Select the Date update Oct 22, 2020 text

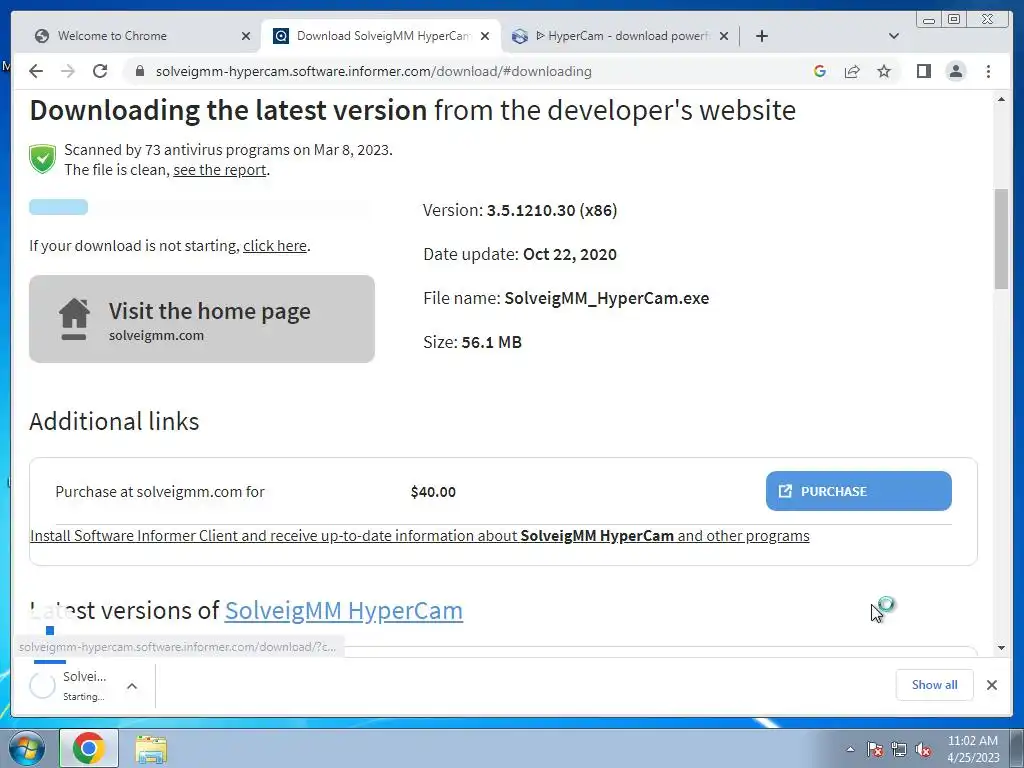click(x=520, y=254)
